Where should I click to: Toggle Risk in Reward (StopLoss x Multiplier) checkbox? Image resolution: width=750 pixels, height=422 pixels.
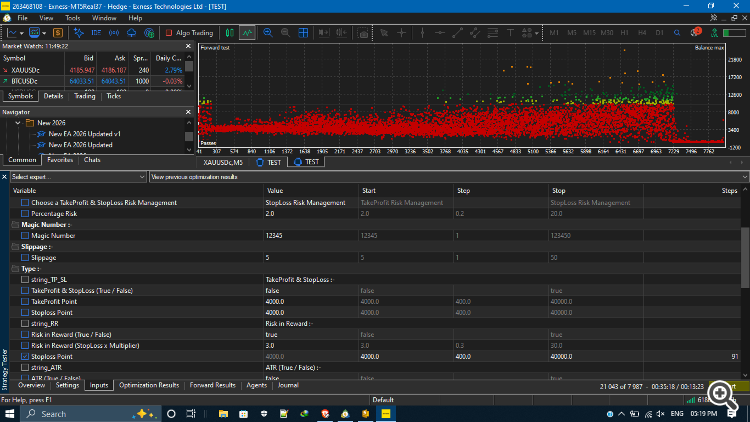tap(25, 345)
